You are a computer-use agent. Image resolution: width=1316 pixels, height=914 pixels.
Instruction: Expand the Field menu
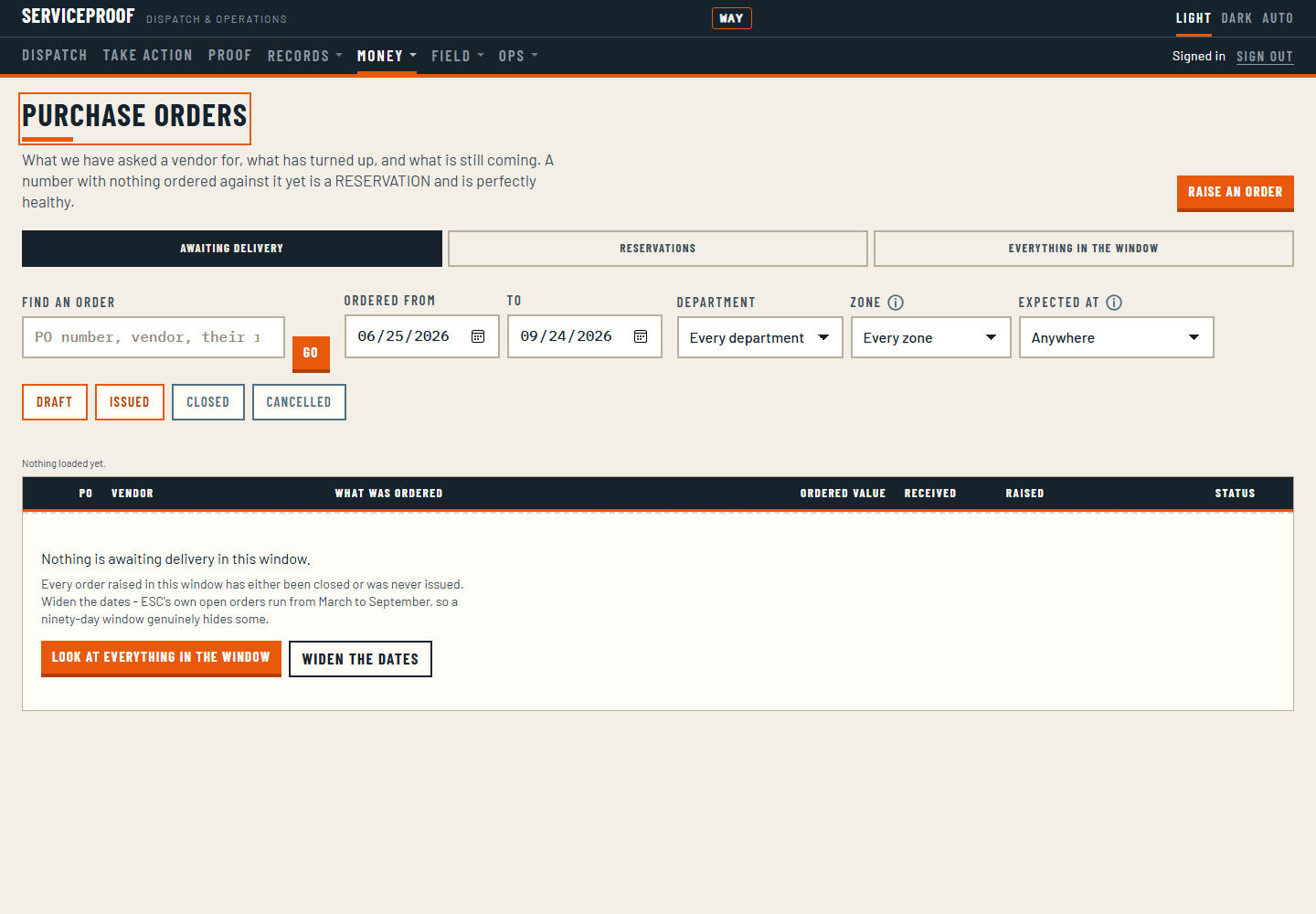458,56
